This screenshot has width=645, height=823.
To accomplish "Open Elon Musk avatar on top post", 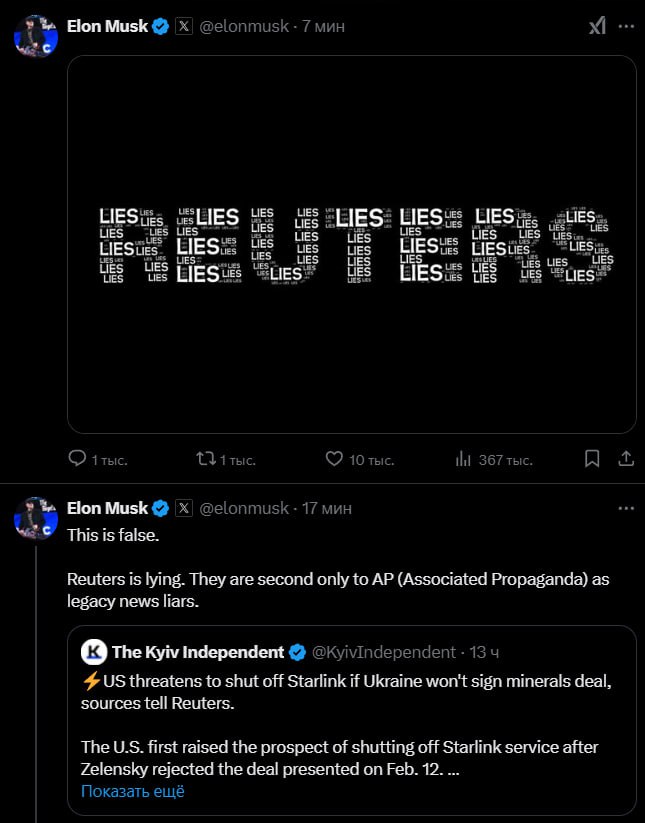I will 35,36.
